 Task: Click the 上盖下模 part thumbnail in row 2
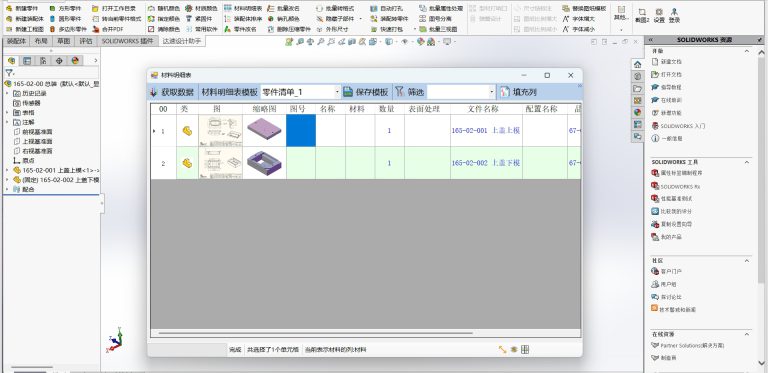(264, 163)
